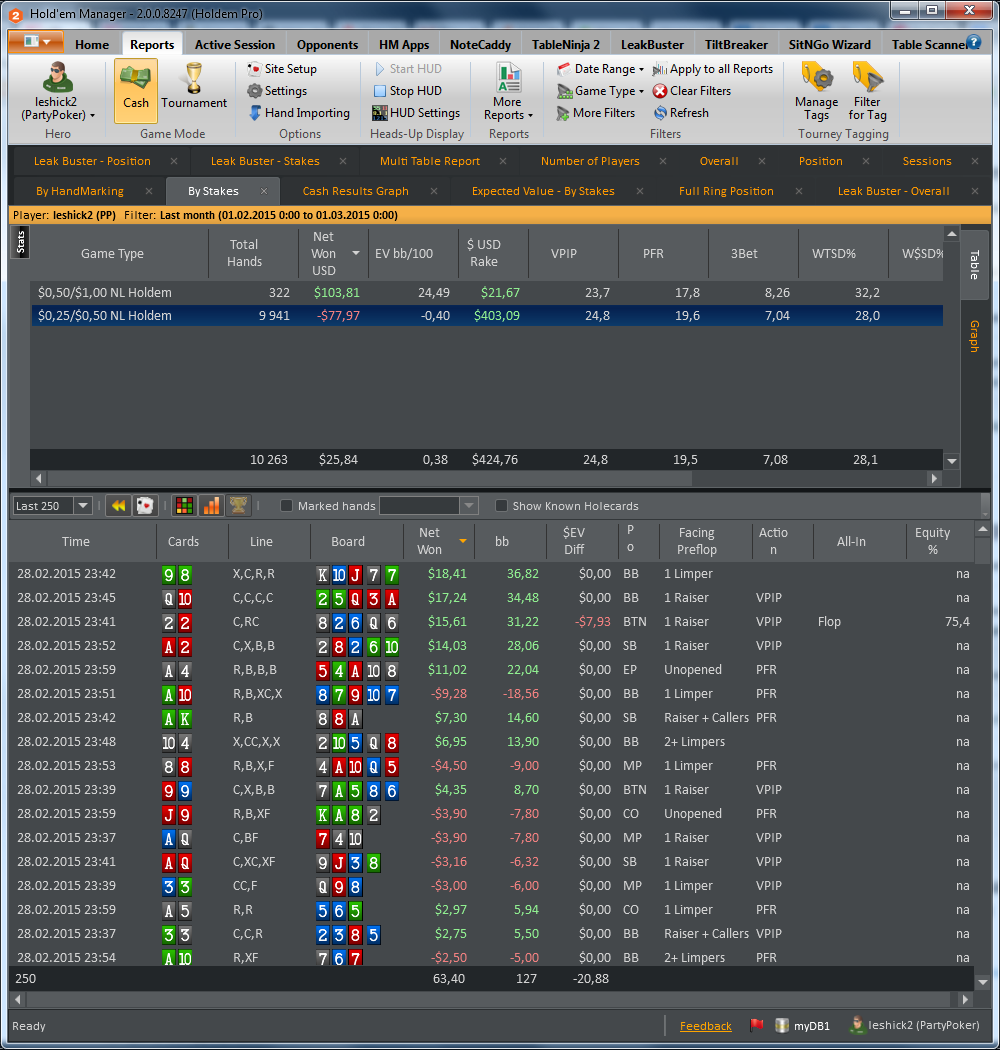This screenshot has height=1050, width=1000.
Task: Open the Sessions report tab
Action: point(926,161)
